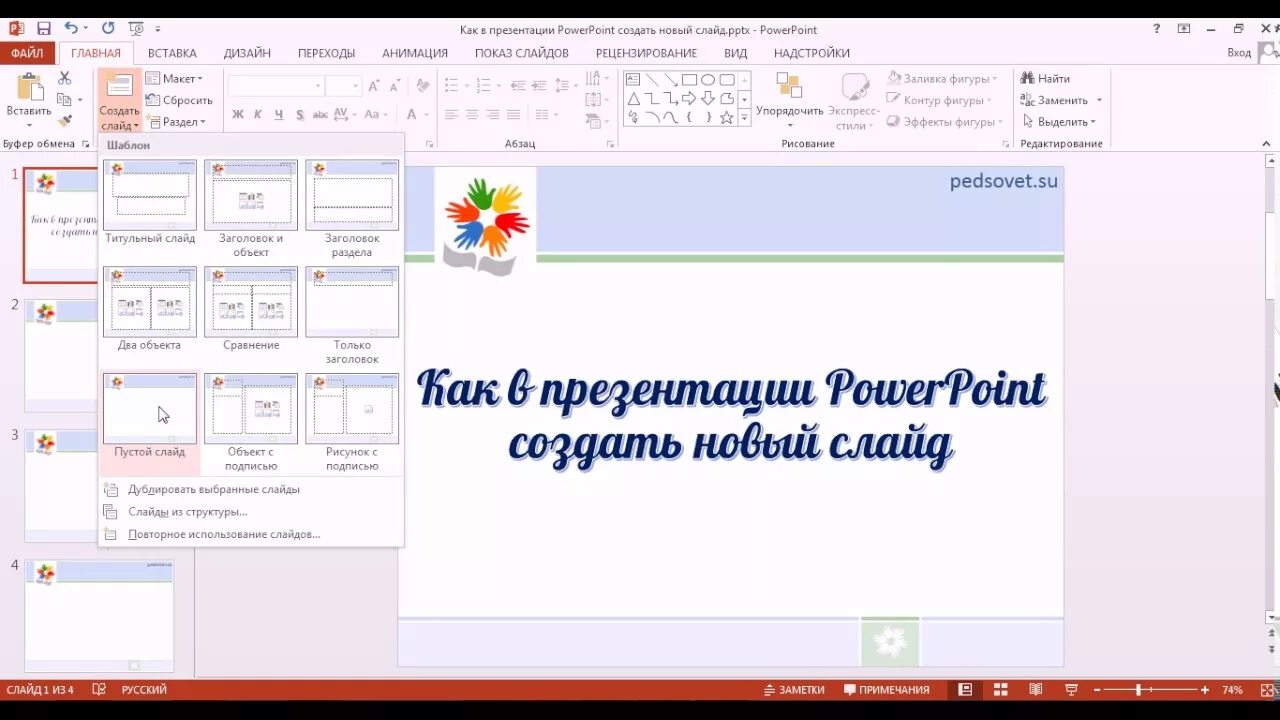The width and height of the screenshot is (1280, 720).
Task: Pick Сравнение layout thumbnail
Action: coord(251,302)
